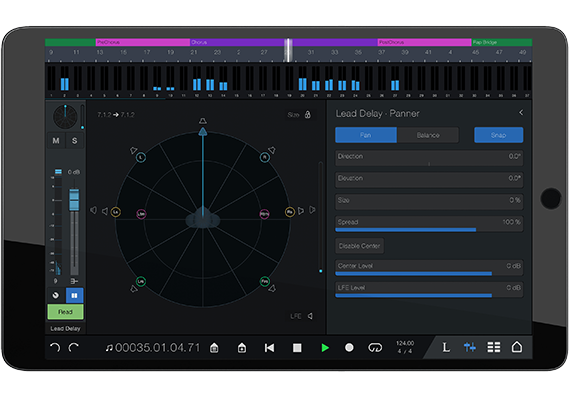Click the Lead Delay channel name label
Image resolution: width=569 pixels, height=397 pixels.
pyautogui.click(x=65, y=328)
